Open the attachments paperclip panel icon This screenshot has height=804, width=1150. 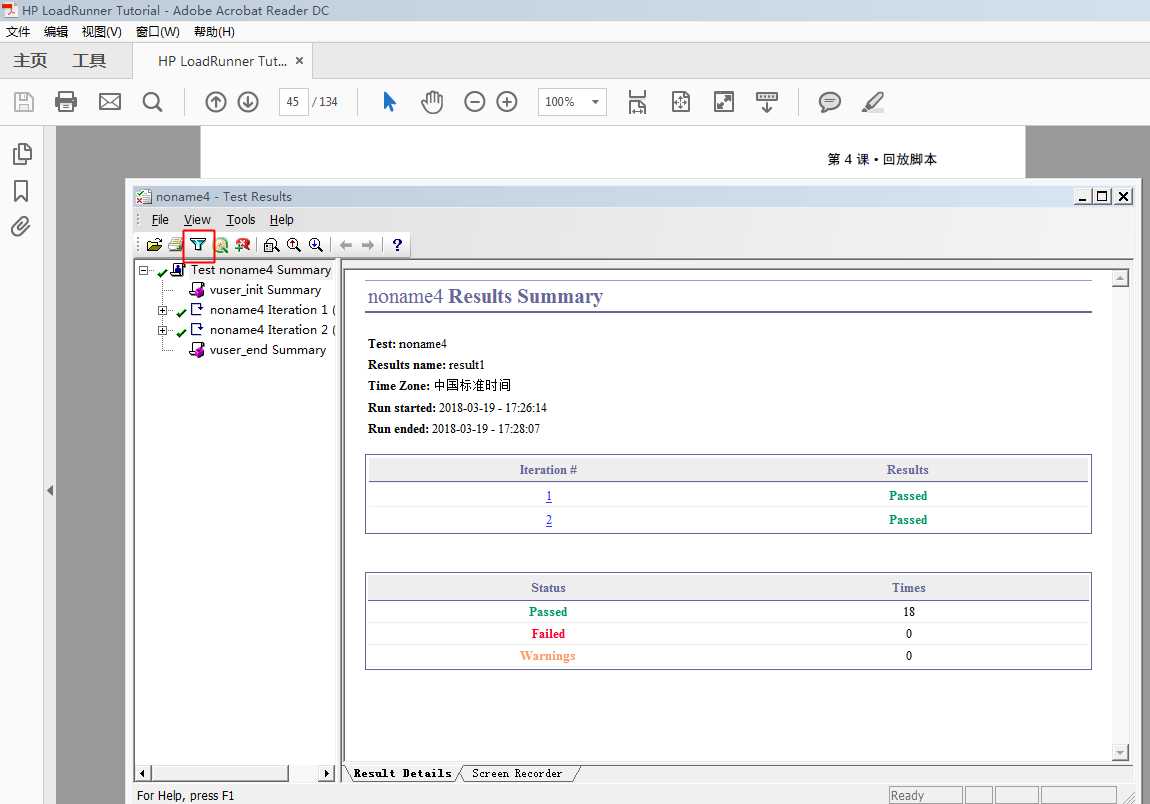click(21, 226)
